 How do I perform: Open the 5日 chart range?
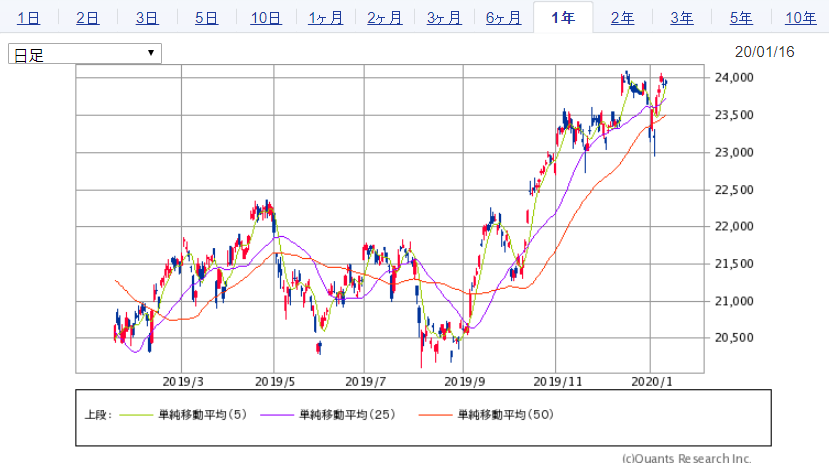206,18
